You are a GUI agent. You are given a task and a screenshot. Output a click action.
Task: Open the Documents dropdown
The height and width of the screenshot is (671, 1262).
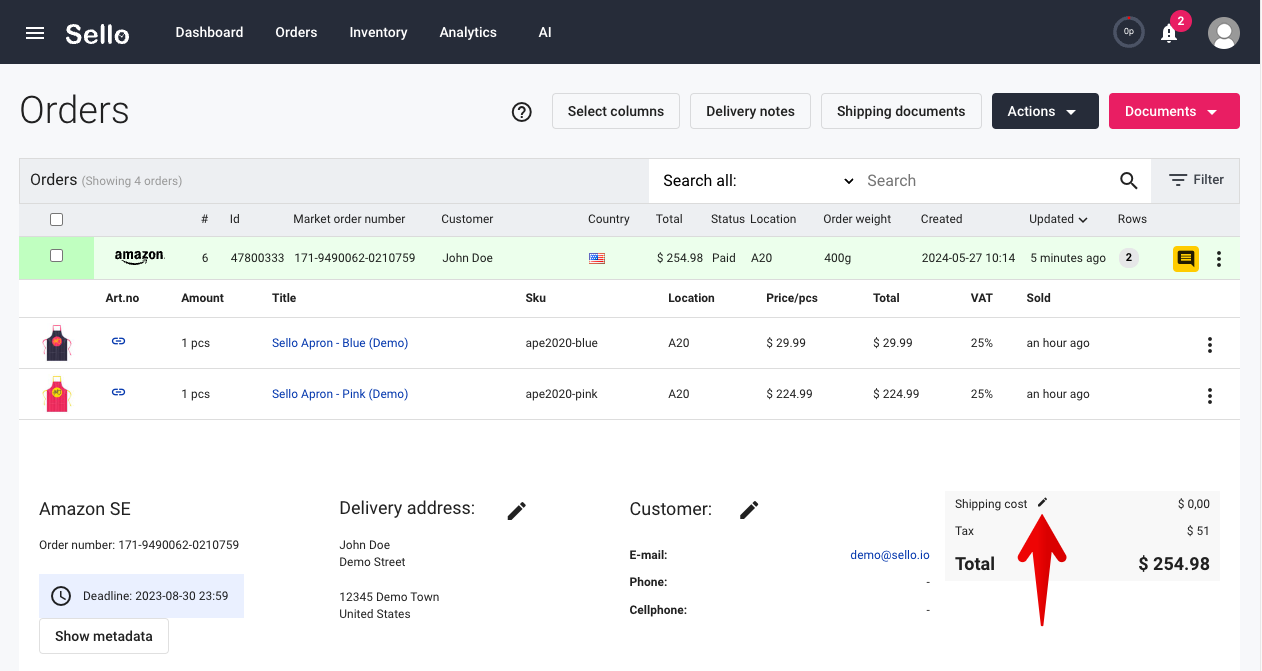tap(1174, 111)
